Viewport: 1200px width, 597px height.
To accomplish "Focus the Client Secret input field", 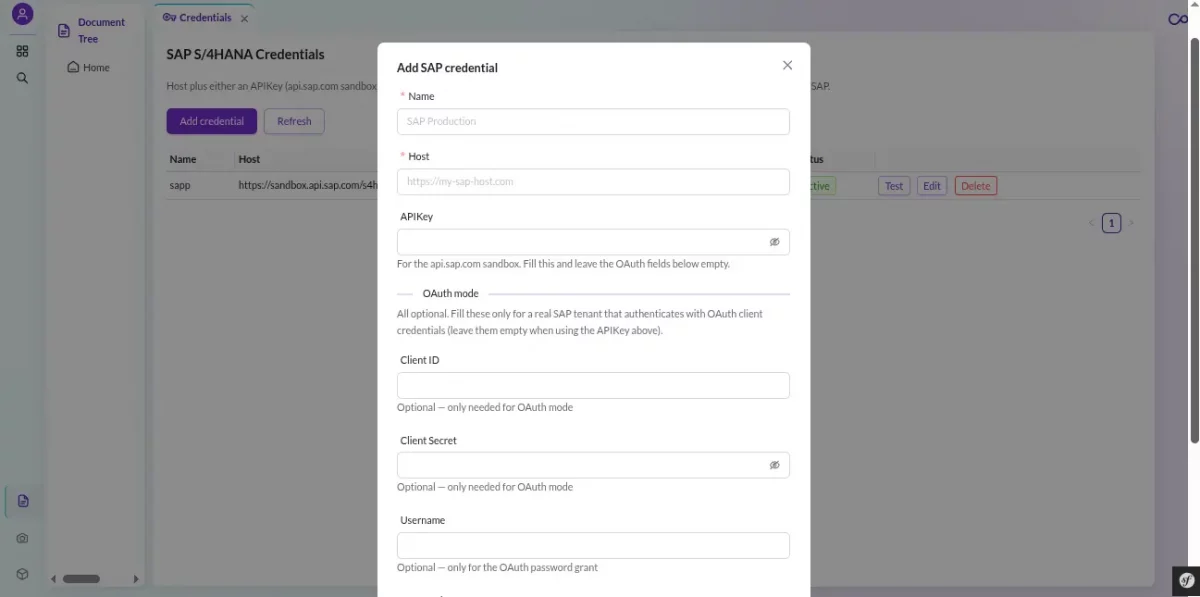I will point(593,465).
